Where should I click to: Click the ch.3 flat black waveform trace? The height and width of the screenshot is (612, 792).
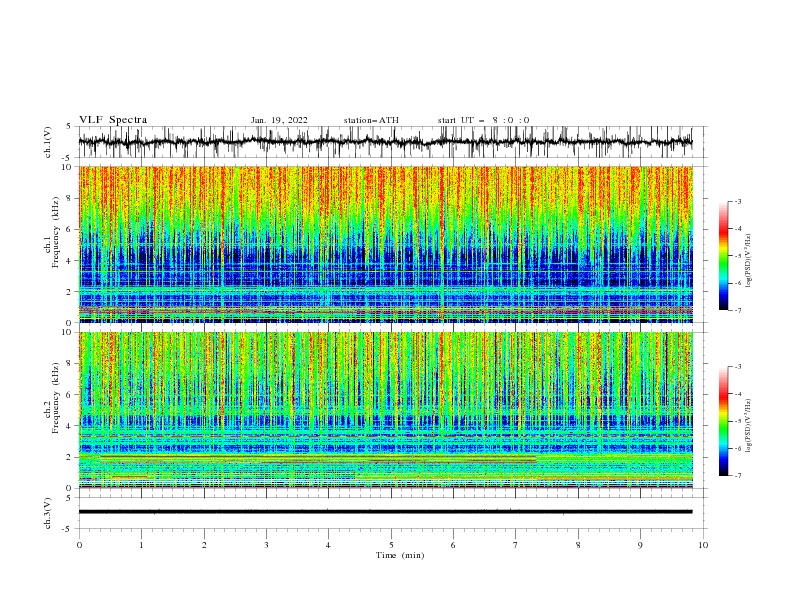[x=385, y=512]
